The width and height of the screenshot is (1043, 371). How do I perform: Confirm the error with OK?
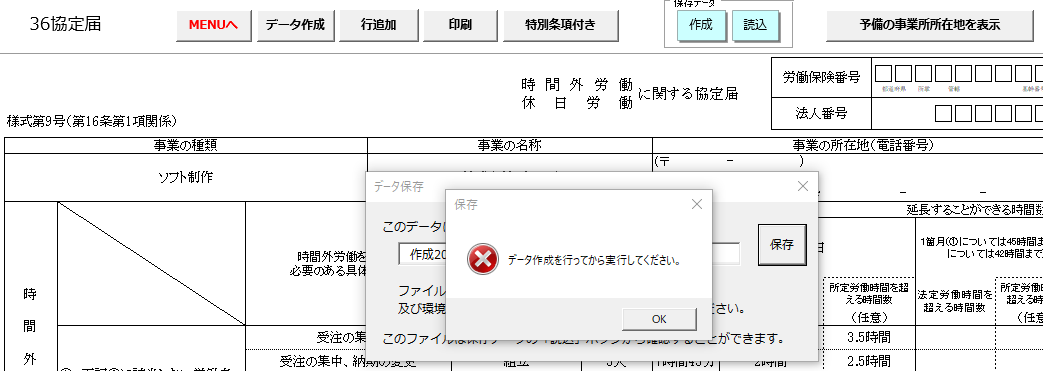pyautogui.click(x=659, y=319)
